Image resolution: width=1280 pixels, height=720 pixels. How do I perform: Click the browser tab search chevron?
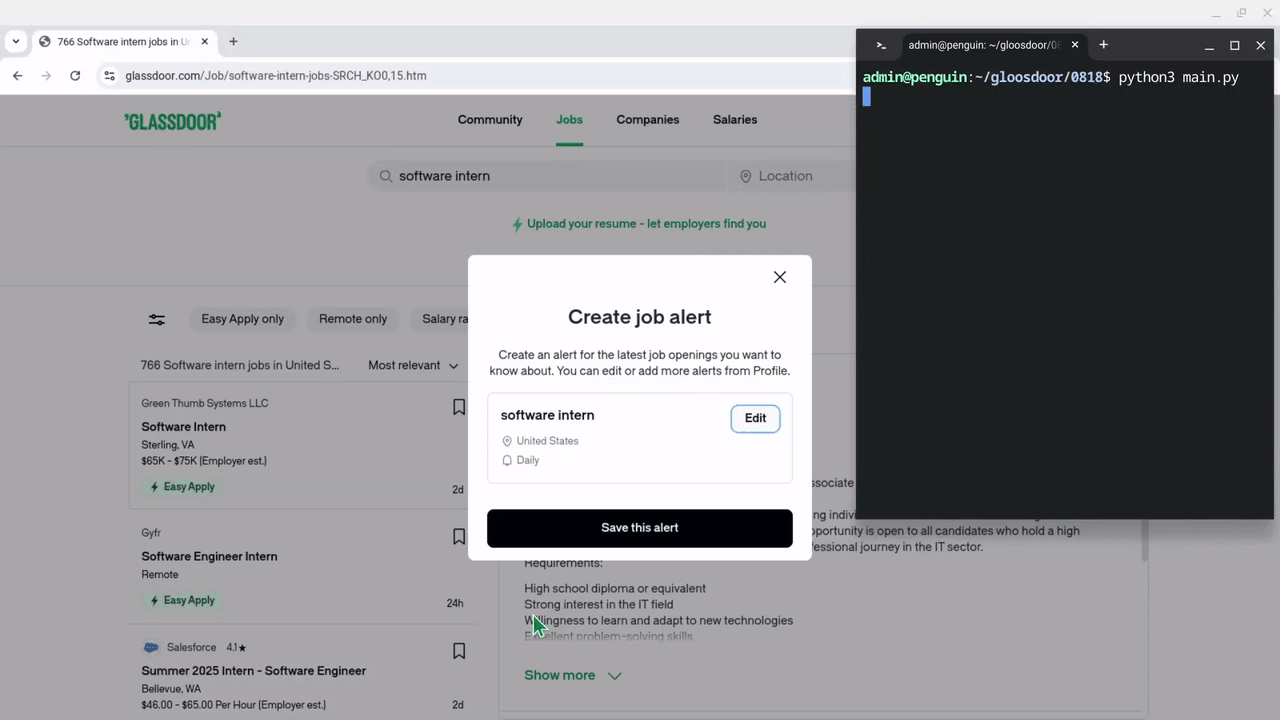point(16,42)
